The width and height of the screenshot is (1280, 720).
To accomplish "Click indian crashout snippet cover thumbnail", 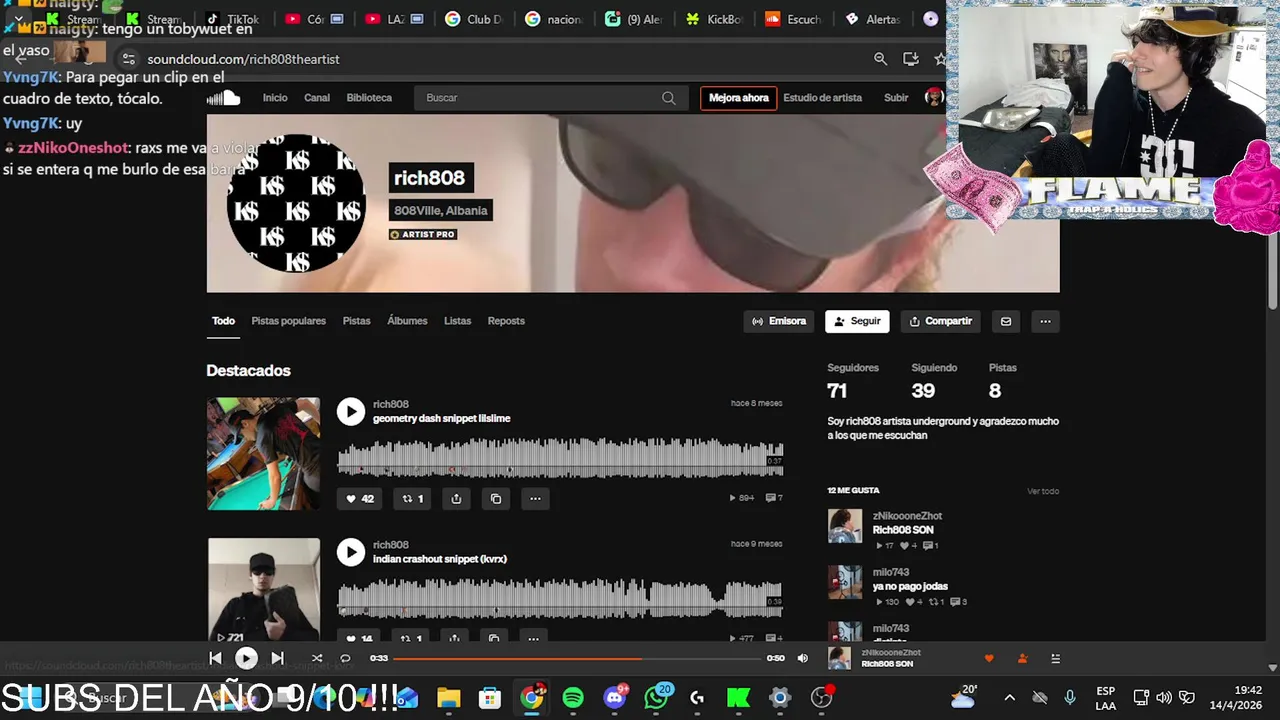I will (x=264, y=590).
